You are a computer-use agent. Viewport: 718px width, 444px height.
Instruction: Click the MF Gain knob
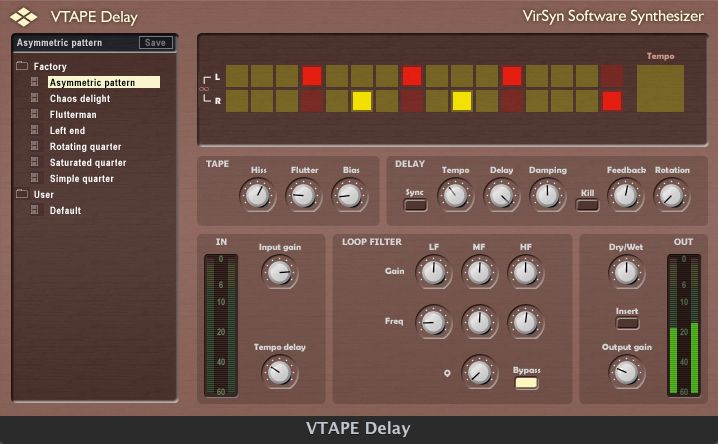[479, 272]
